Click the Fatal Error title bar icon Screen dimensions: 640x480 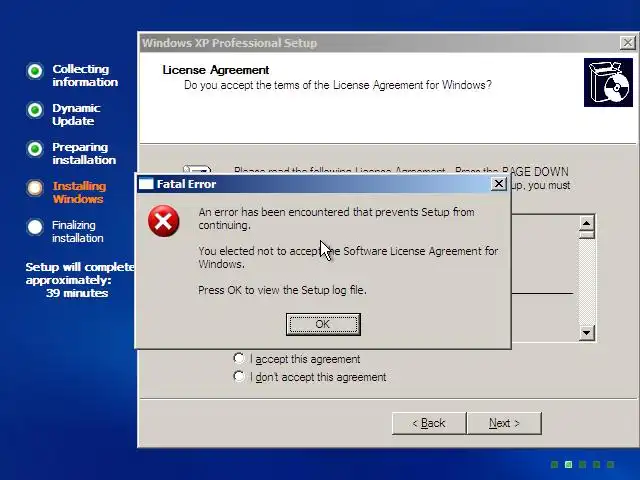pos(146,184)
